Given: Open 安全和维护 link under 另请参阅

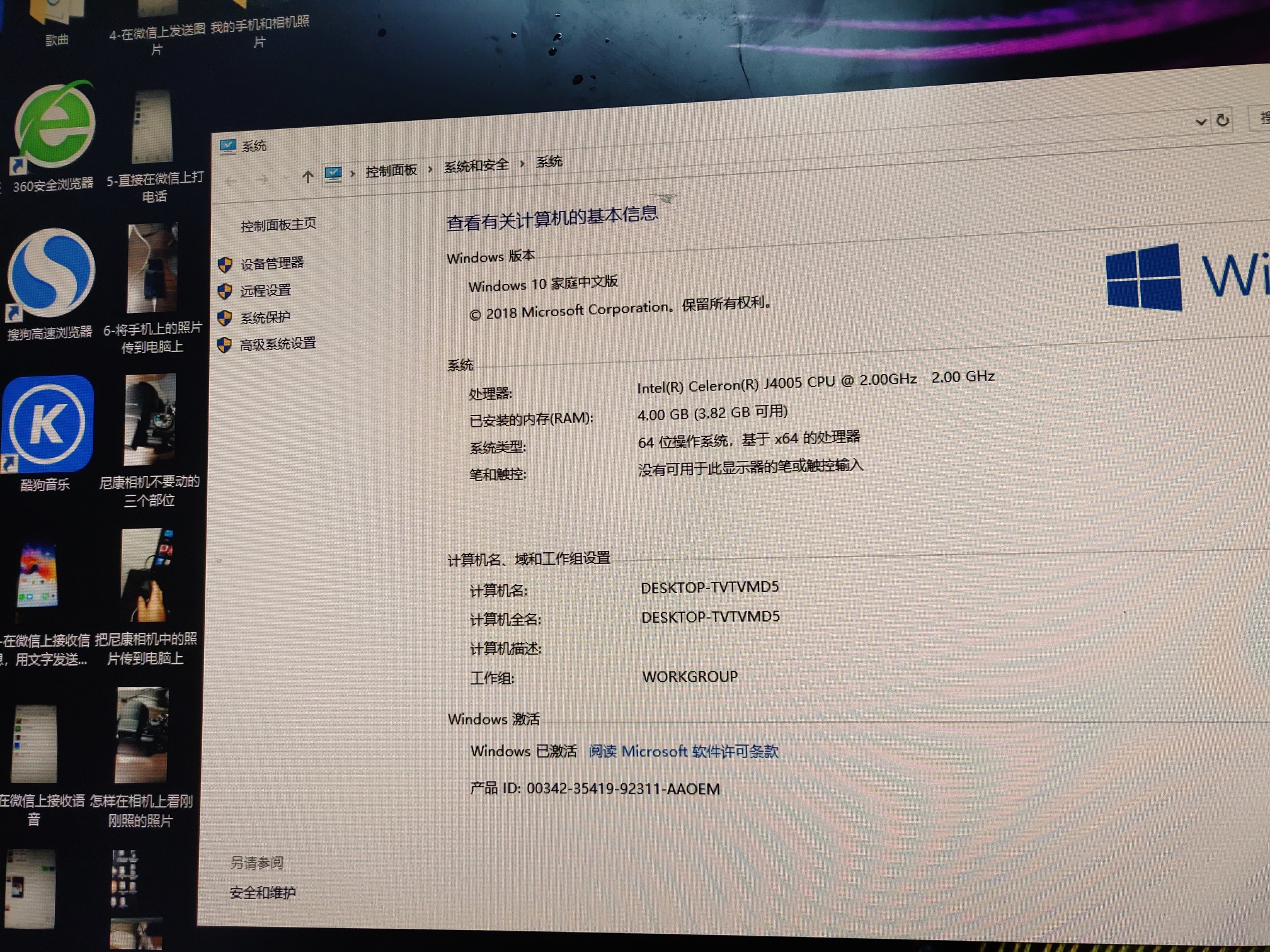Looking at the screenshot, I should (263, 893).
